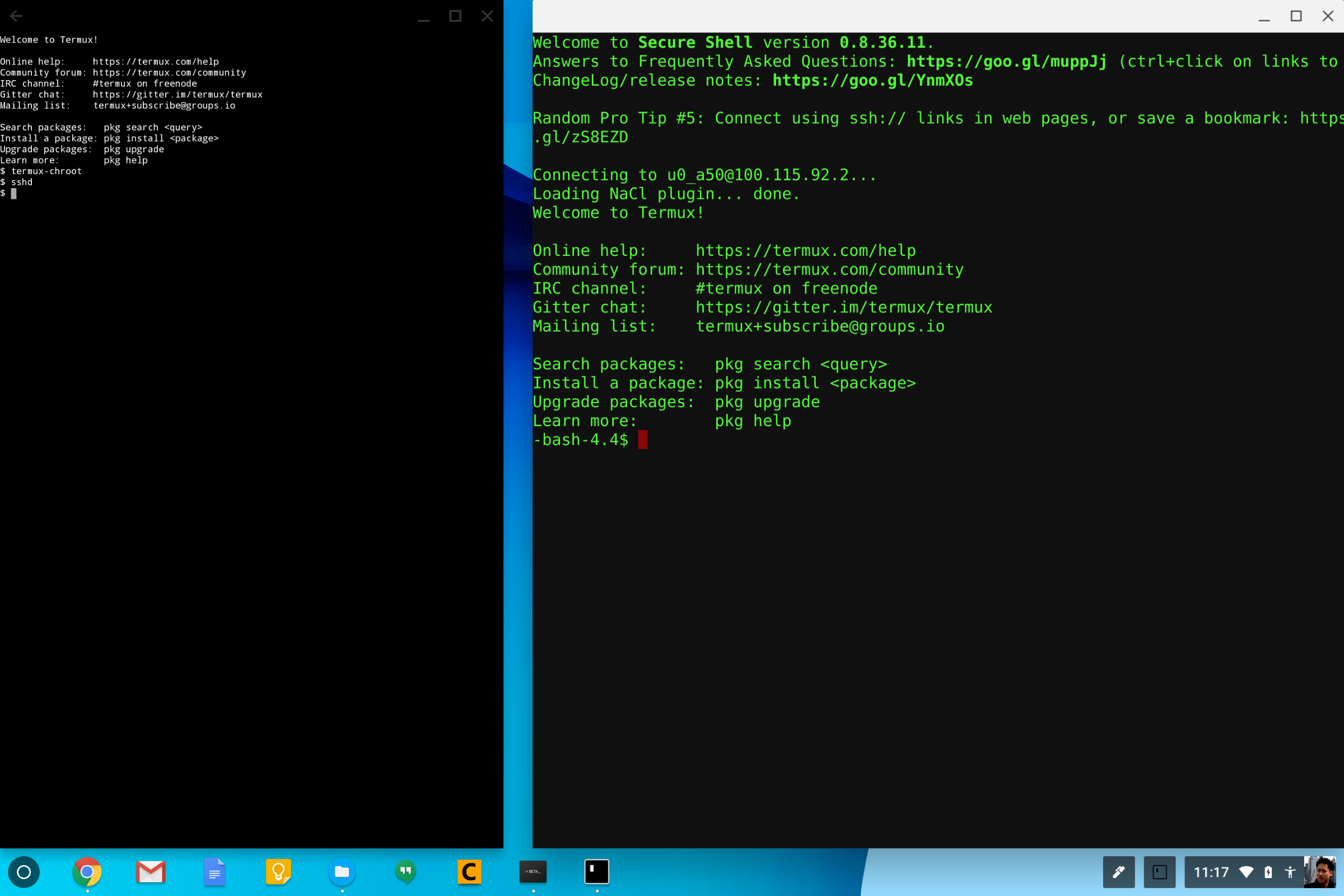Image resolution: width=1344 pixels, height=896 pixels.
Task: Click 'Connecting to u0_a50@100.115.92.2...' text
Action: coord(704,174)
